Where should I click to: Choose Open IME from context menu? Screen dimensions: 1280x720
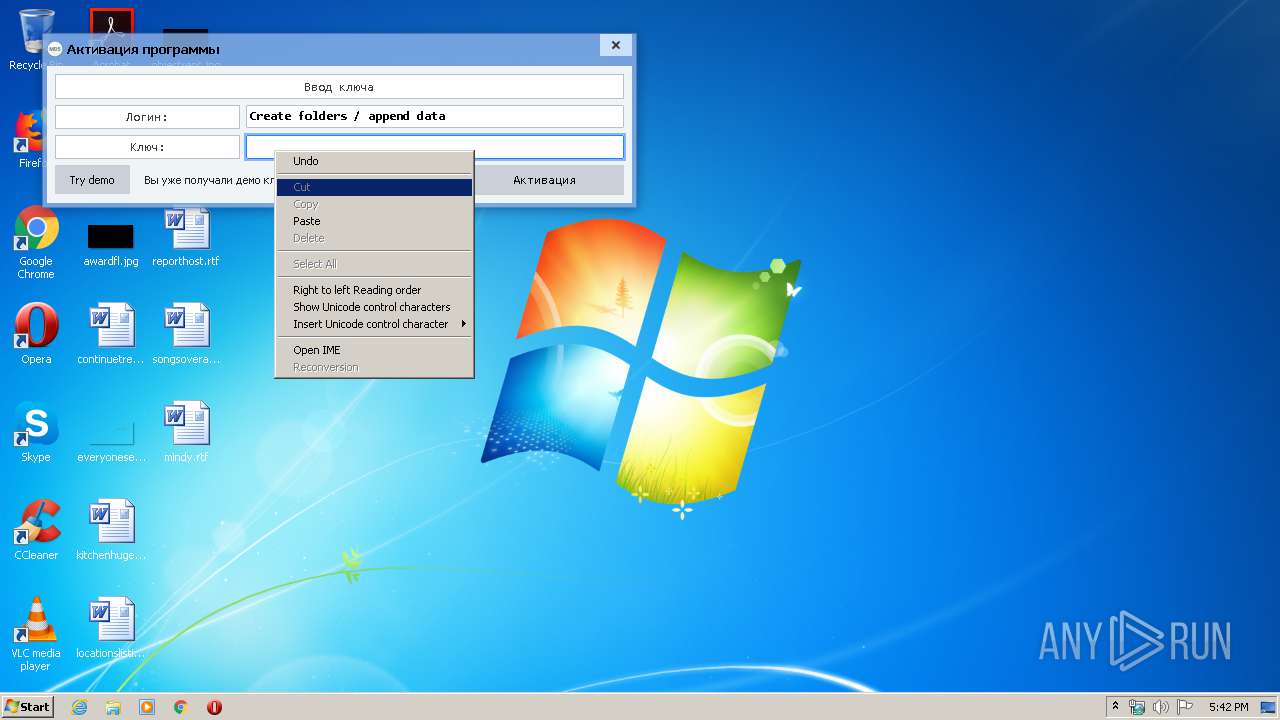tap(374, 350)
